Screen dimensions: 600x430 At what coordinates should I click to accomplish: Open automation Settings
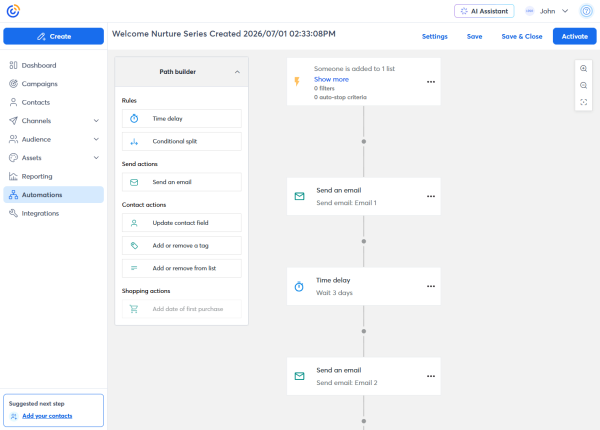point(435,36)
